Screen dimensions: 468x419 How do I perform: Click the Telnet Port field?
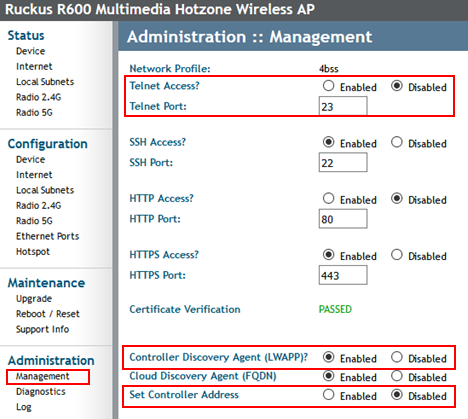click(343, 106)
